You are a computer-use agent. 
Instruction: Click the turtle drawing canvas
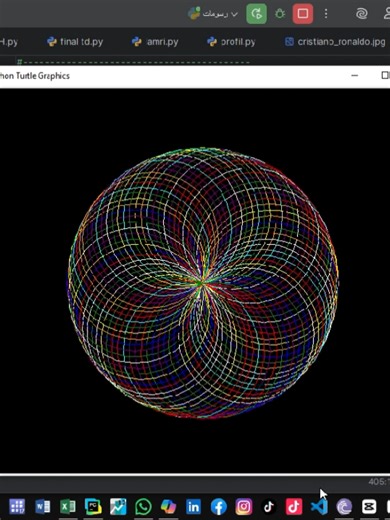[195, 281]
